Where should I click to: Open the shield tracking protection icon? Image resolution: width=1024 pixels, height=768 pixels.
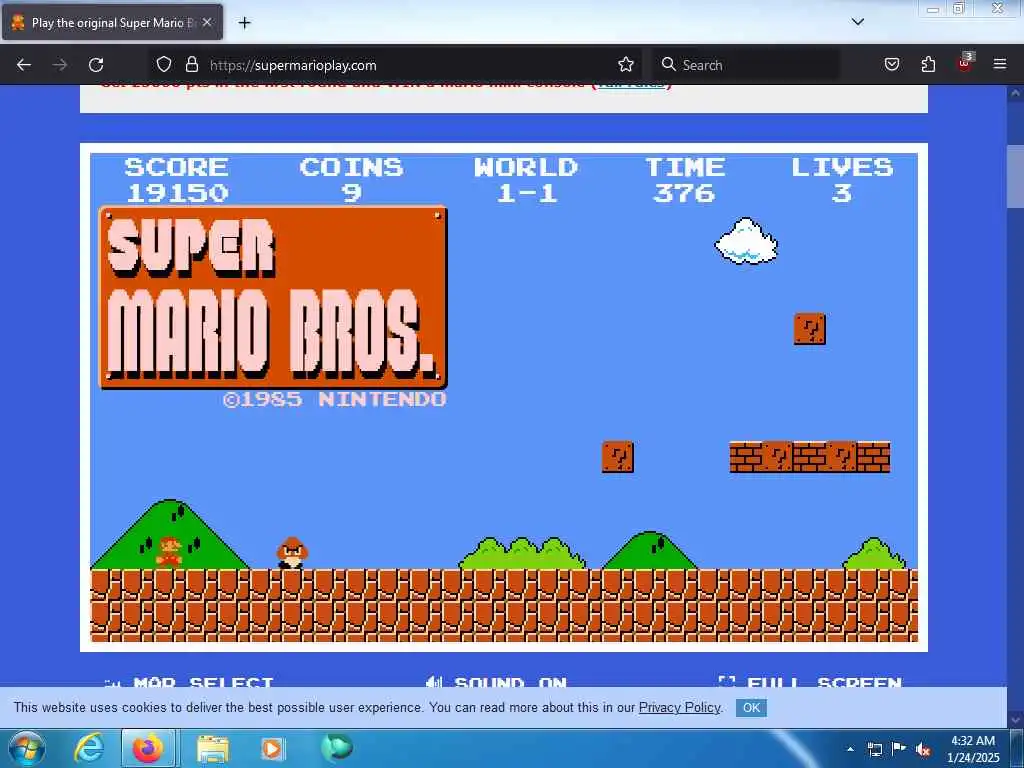[x=163, y=65]
